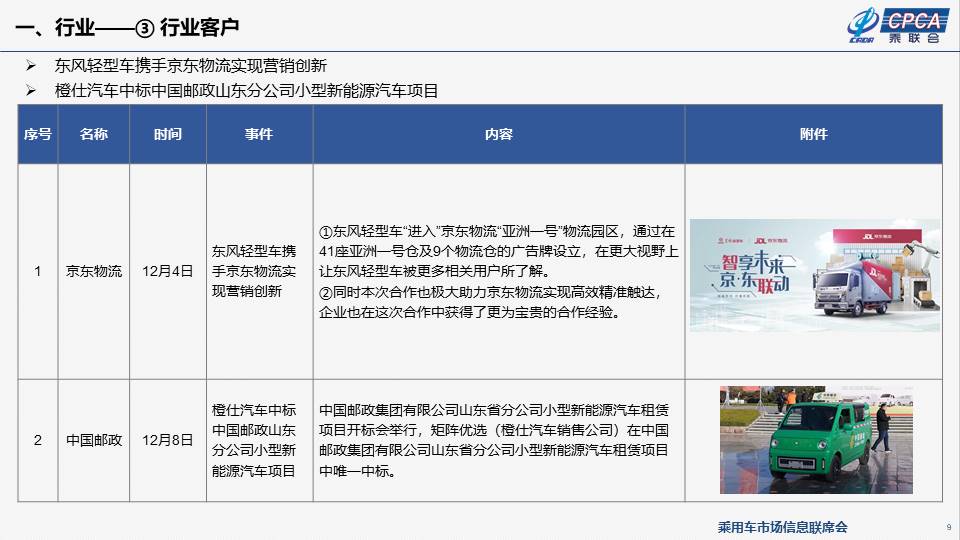Select content text about 中国邮政集团山东省分公司
960x540 pixels.
coord(493,440)
